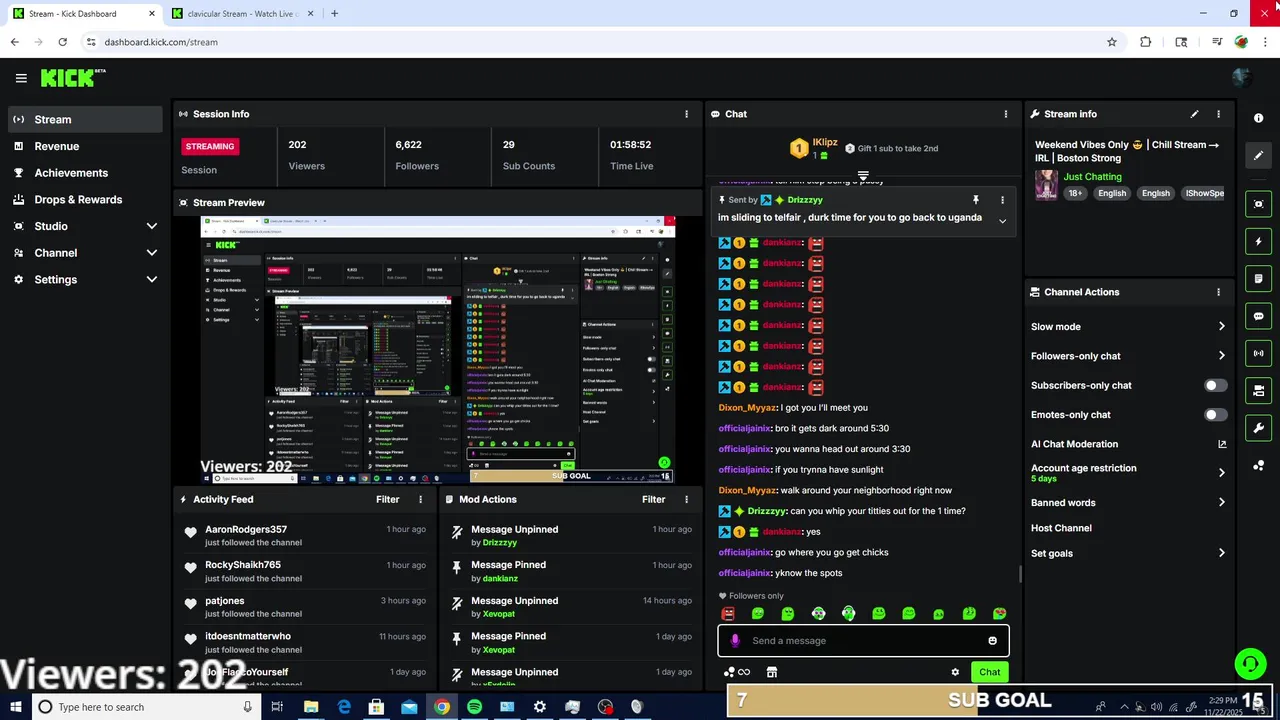Click the Windows taskbar search box
This screenshot has height=720, width=1280.
pyautogui.click(x=145, y=707)
